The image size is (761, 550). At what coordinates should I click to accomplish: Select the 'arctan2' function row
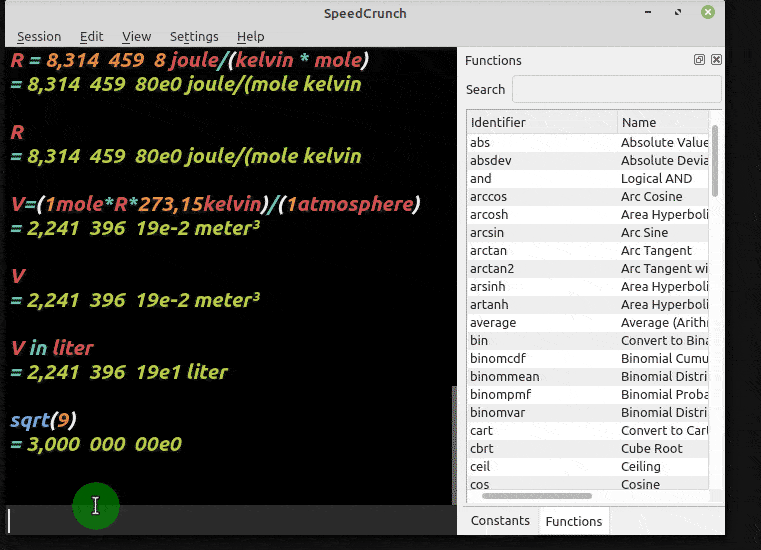[x=588, y=268]
